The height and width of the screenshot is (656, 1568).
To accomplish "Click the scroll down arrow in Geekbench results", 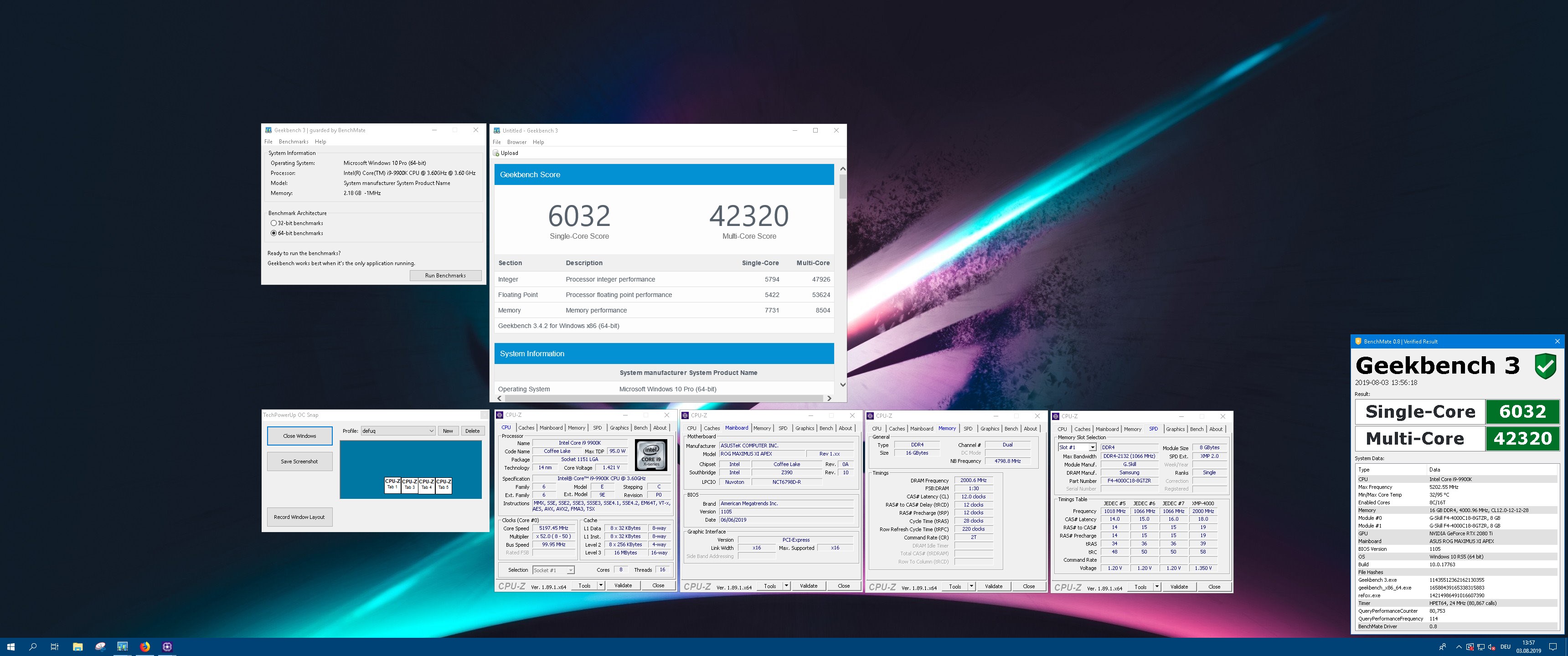I will pyautogui.click(x=842, y=384).
